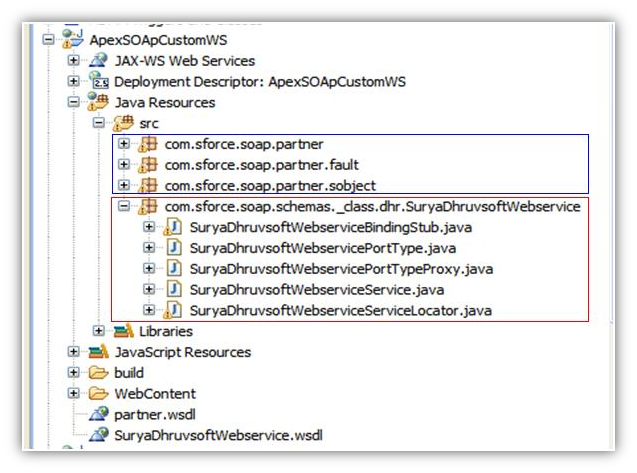Select the WebContent folder label
The height and width of the screenshot is (473, 637).
(x=155, y=394)
